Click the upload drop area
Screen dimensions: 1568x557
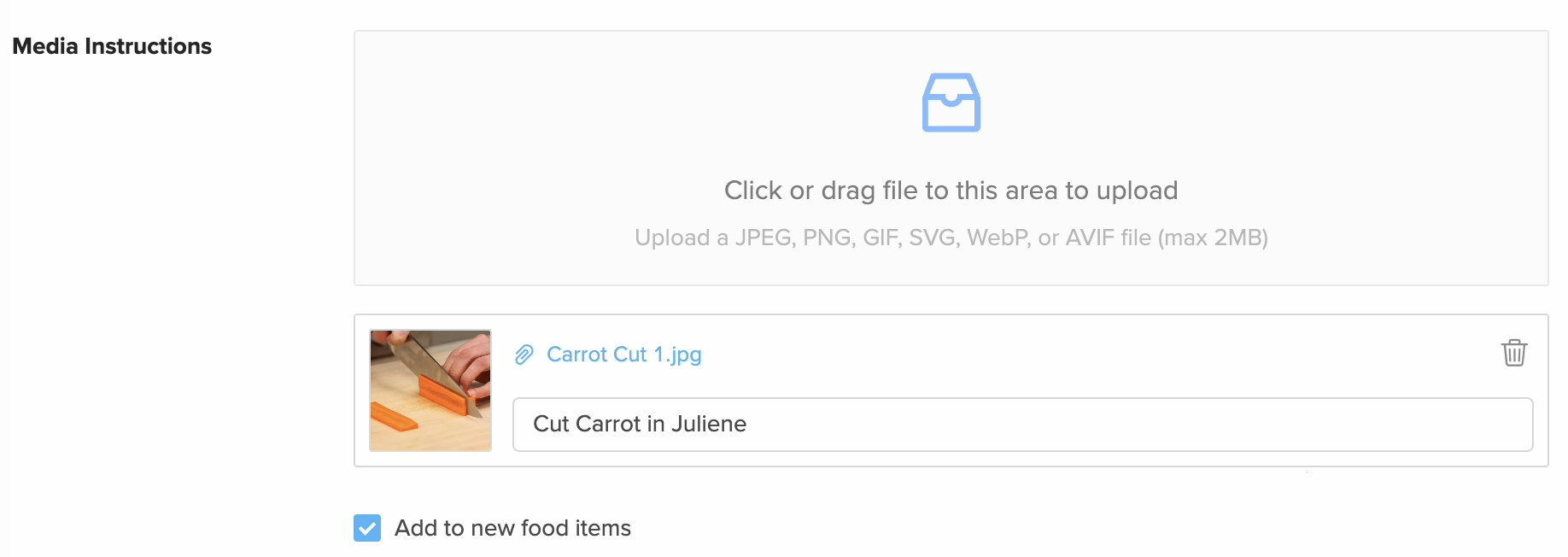tap(950, 158)
